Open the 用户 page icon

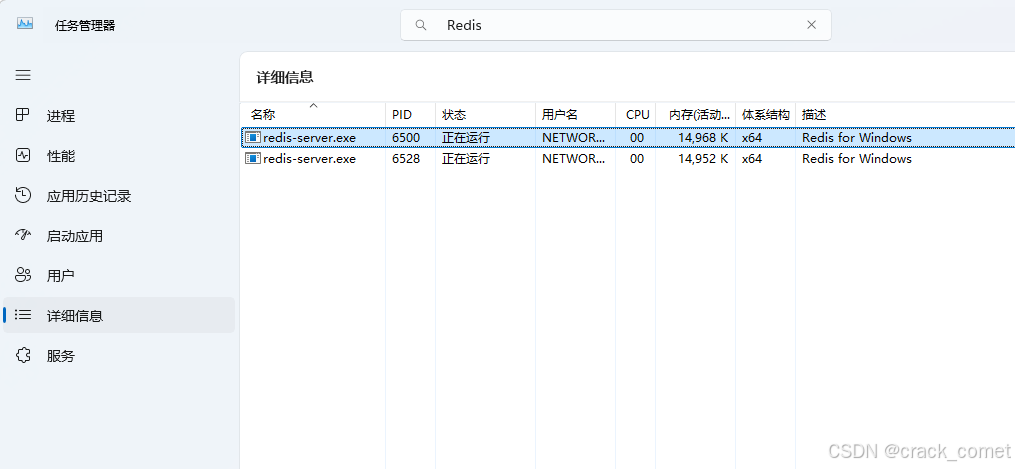pos(23,276)
